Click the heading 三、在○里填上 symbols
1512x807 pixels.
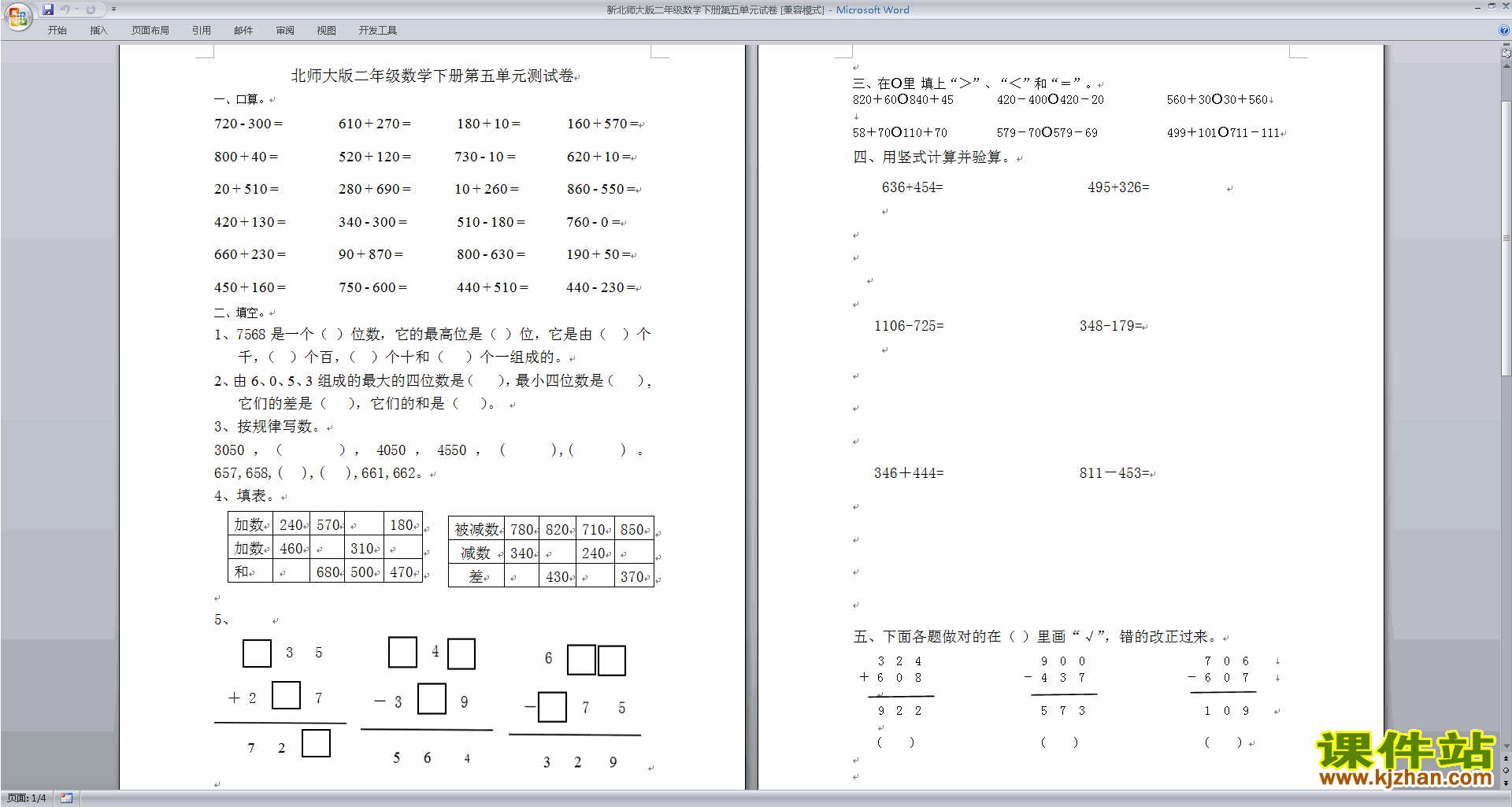pyautogui.click(x=973, y=83)
